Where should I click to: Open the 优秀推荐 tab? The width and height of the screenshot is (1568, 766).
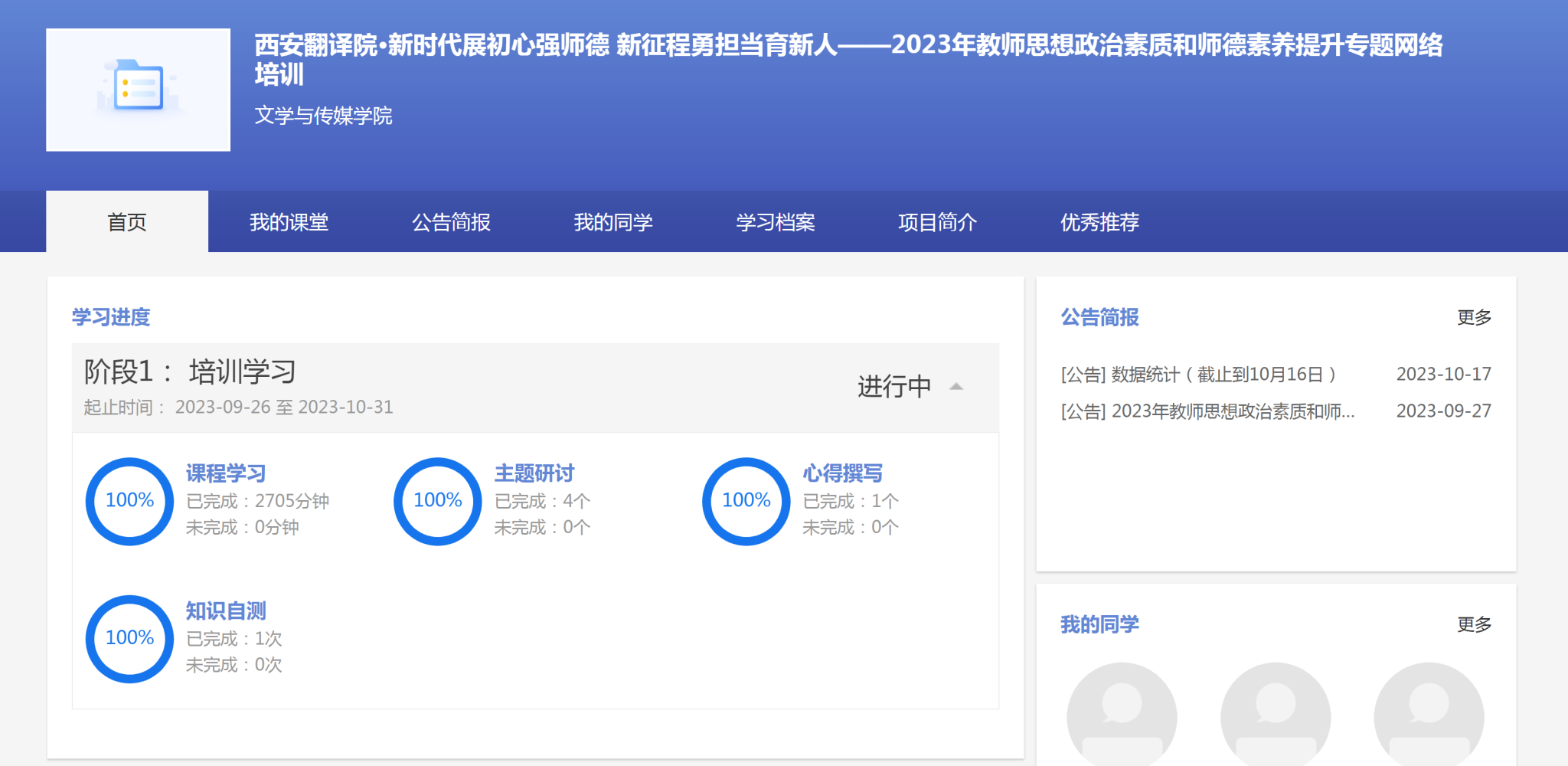click(x=1100, y=222)
